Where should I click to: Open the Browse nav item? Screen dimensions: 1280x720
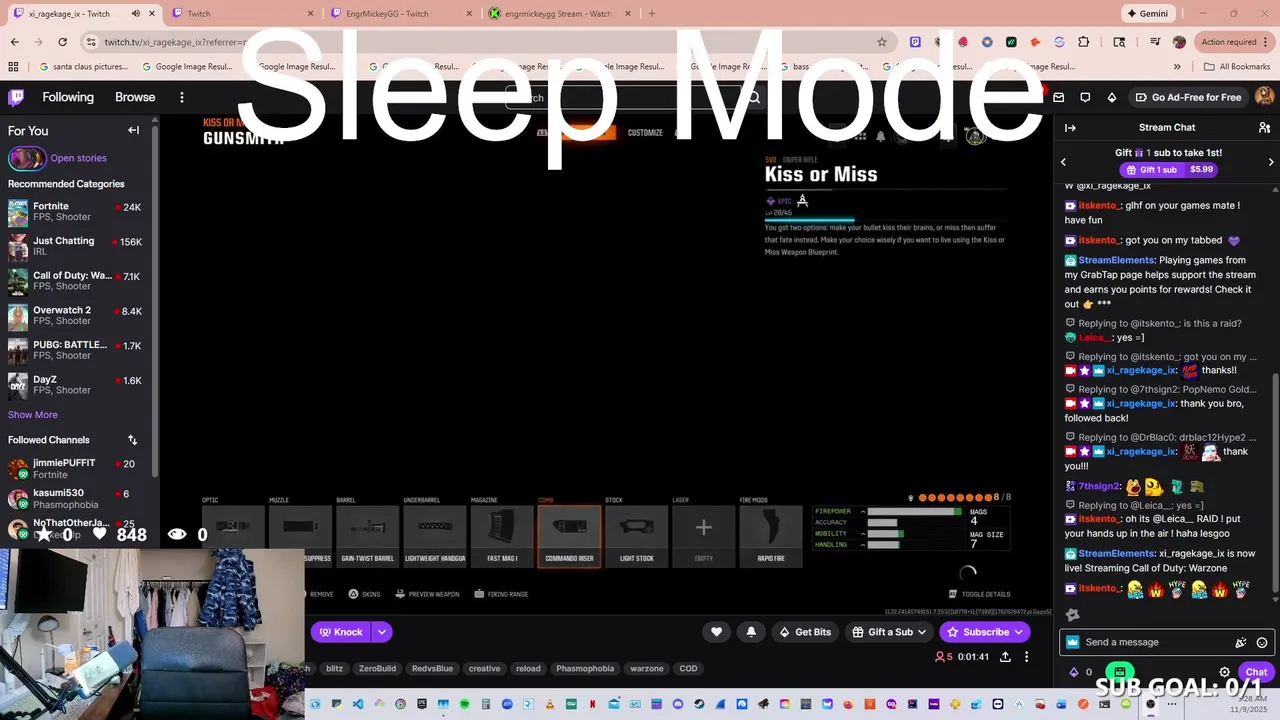coord(135,97)
